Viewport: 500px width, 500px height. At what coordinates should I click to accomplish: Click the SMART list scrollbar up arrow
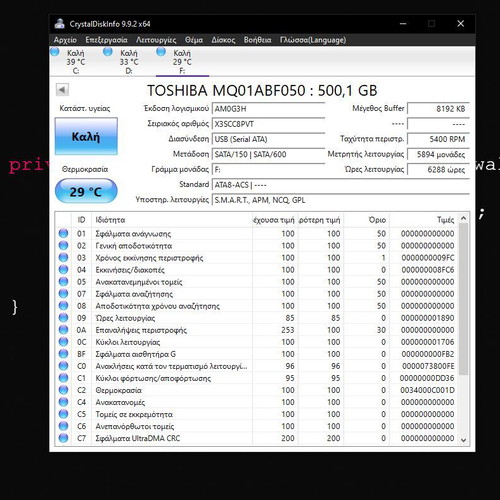463,218
